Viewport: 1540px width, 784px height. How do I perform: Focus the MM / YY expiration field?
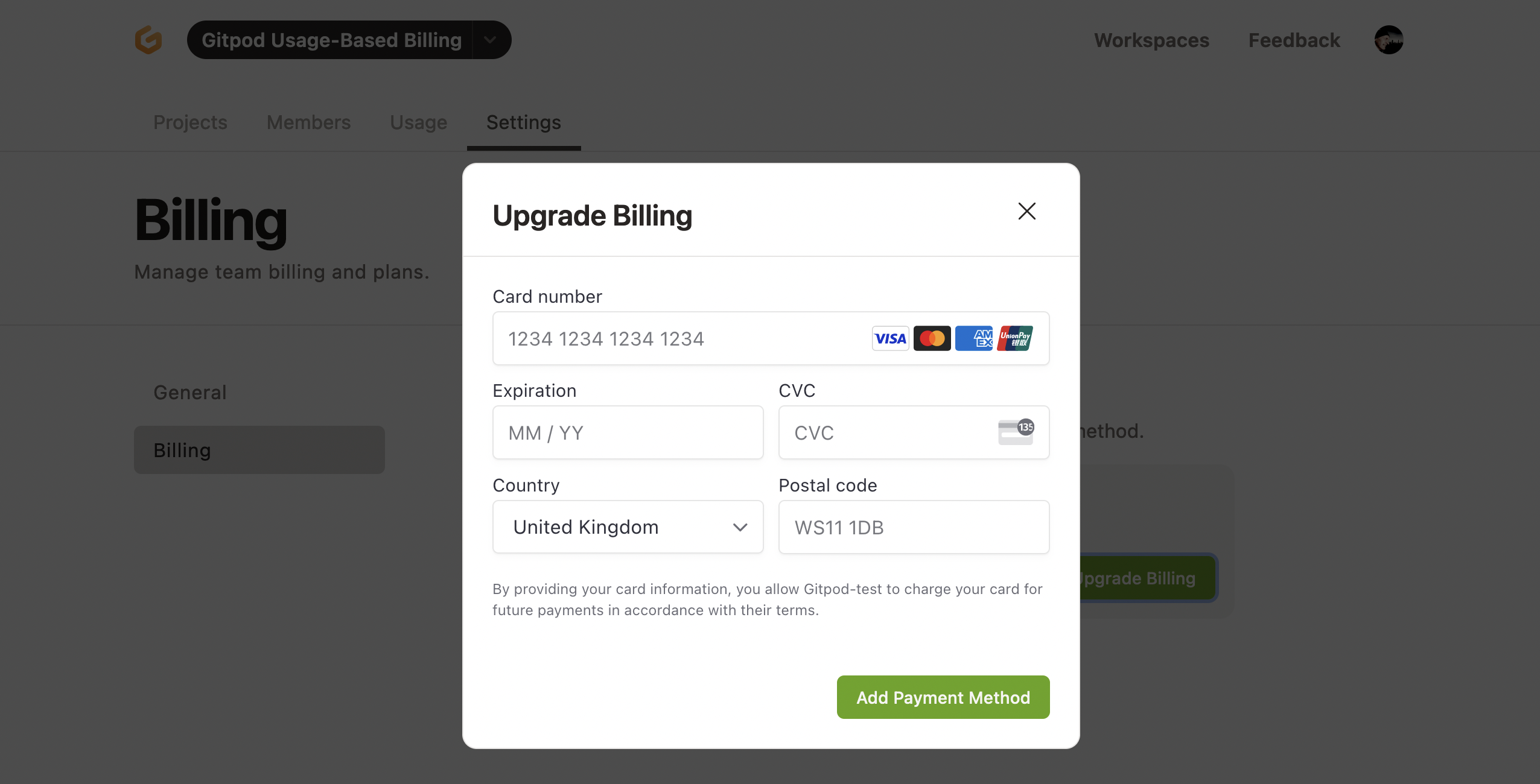(626, 432)
